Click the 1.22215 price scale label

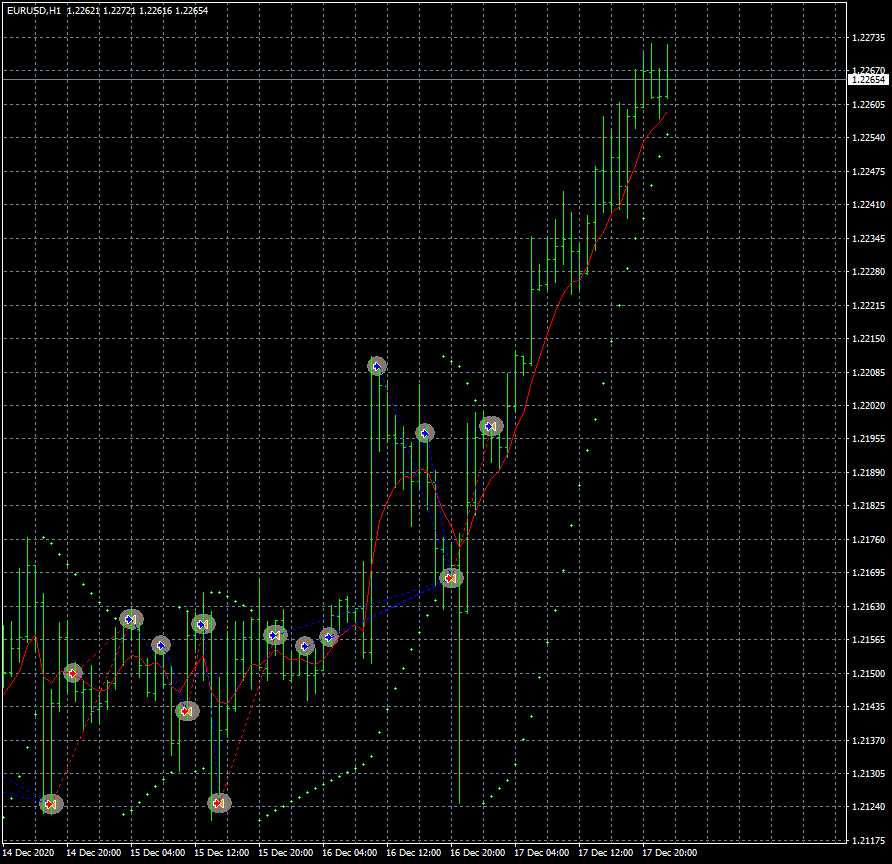(869, 305)
